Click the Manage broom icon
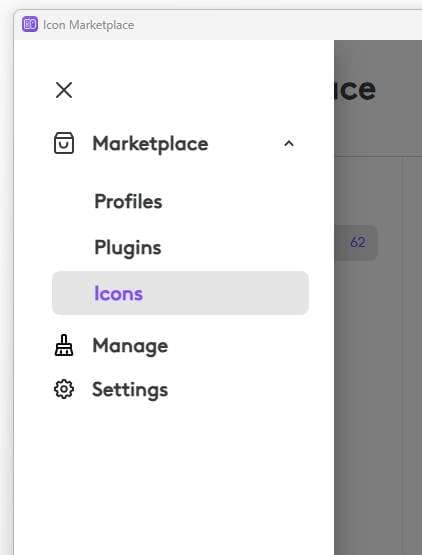This screenshot has width=422, height=555. point(64,345)
